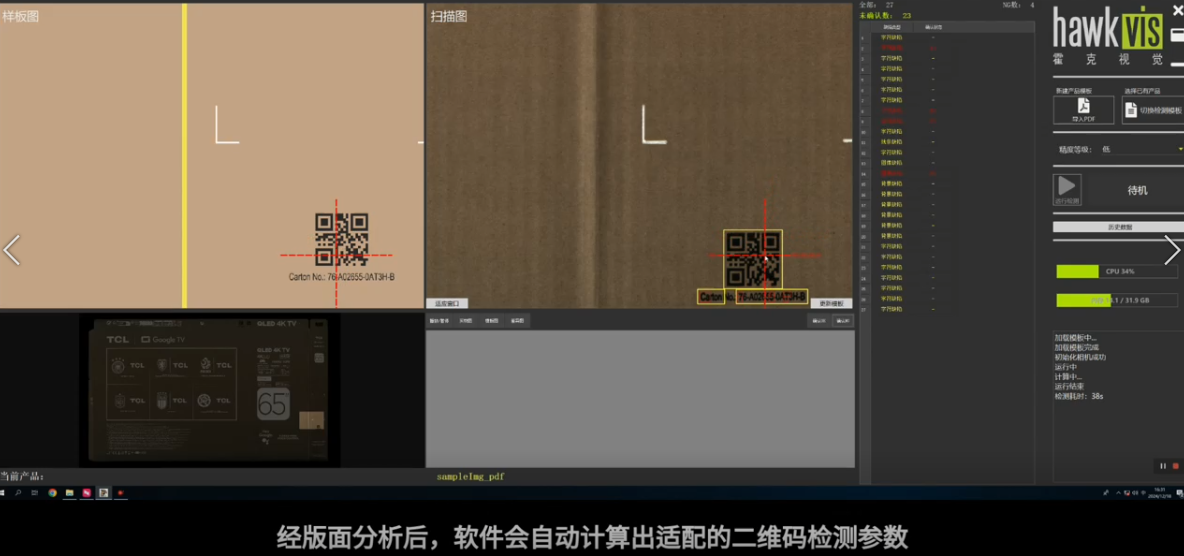Select the TCL carton overview thumbnail
Viewport: 1184px width, 556px height.
pyautogui.click(x=209, y=390)
